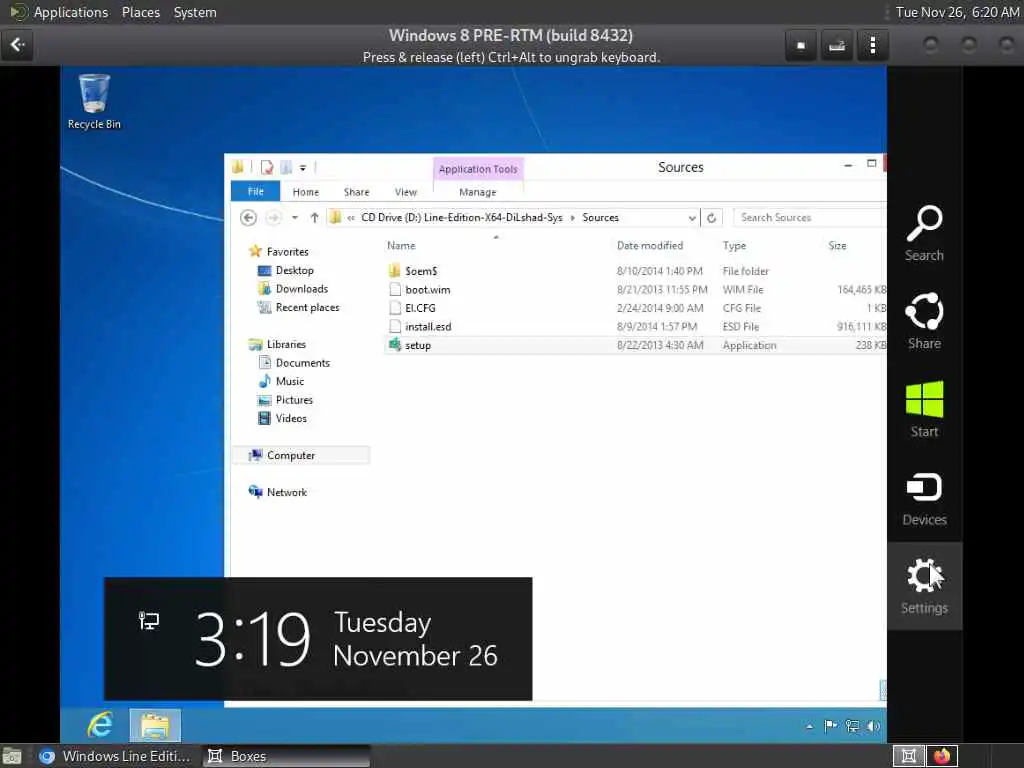
Task: Expand address bar history dropdown
Action: click(x=692, y=217)
